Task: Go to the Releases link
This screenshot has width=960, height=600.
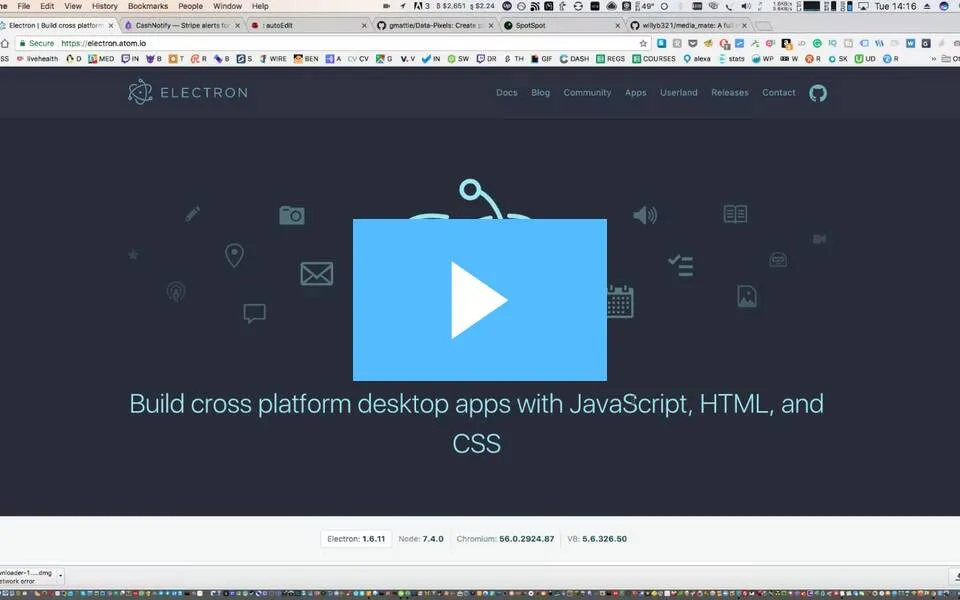Action: (730, 92)
